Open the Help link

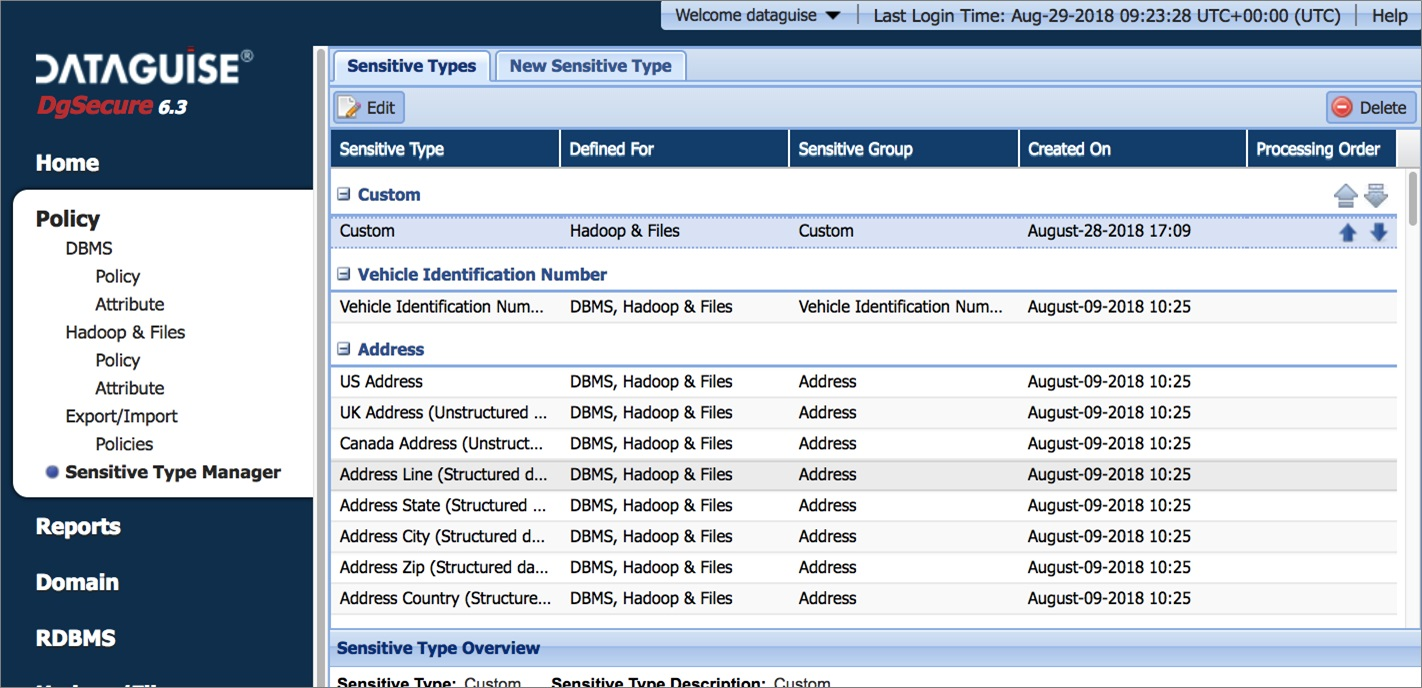tap(1389, 15)
